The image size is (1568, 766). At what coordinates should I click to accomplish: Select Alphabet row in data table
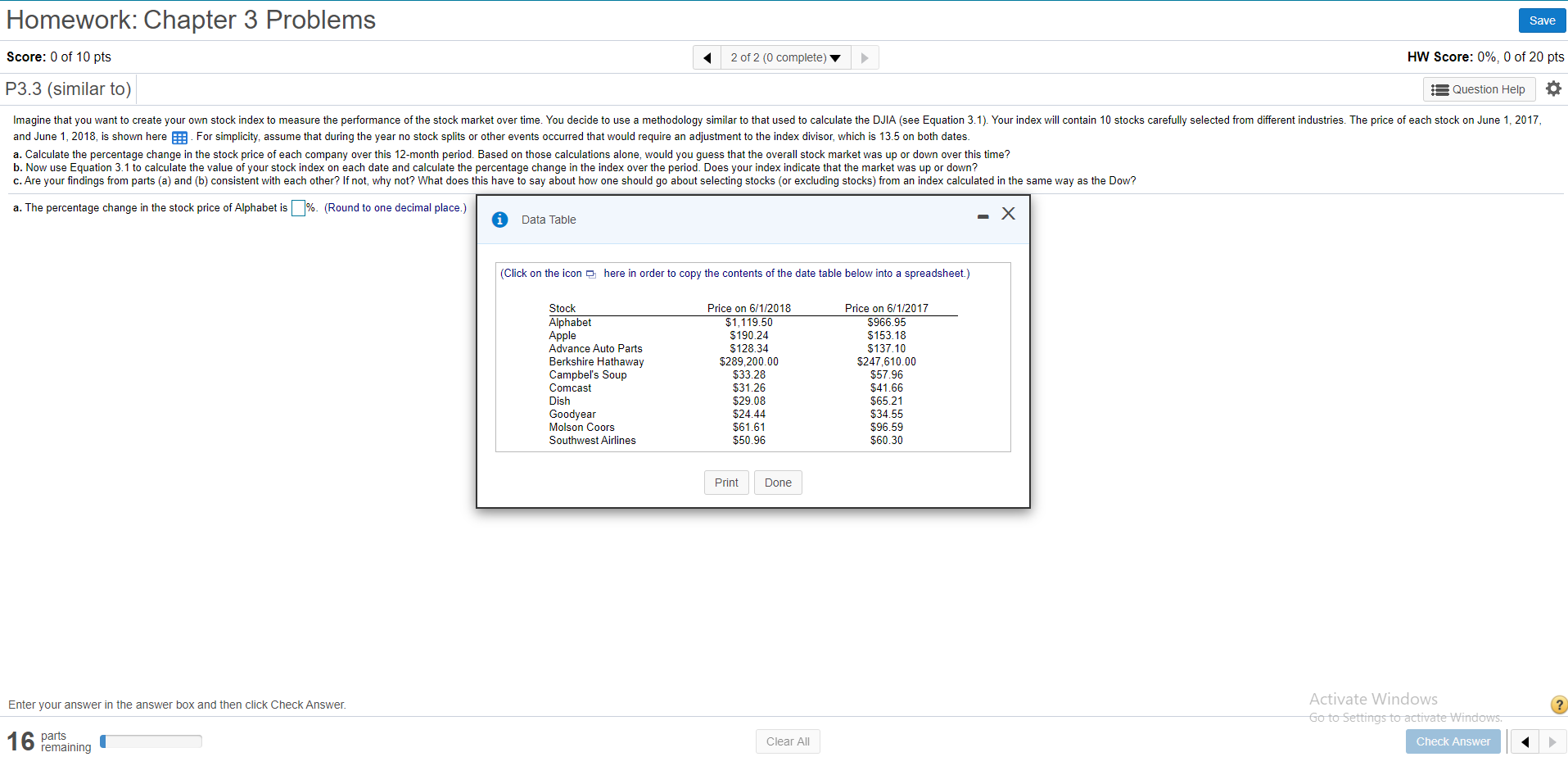point(752,323)
